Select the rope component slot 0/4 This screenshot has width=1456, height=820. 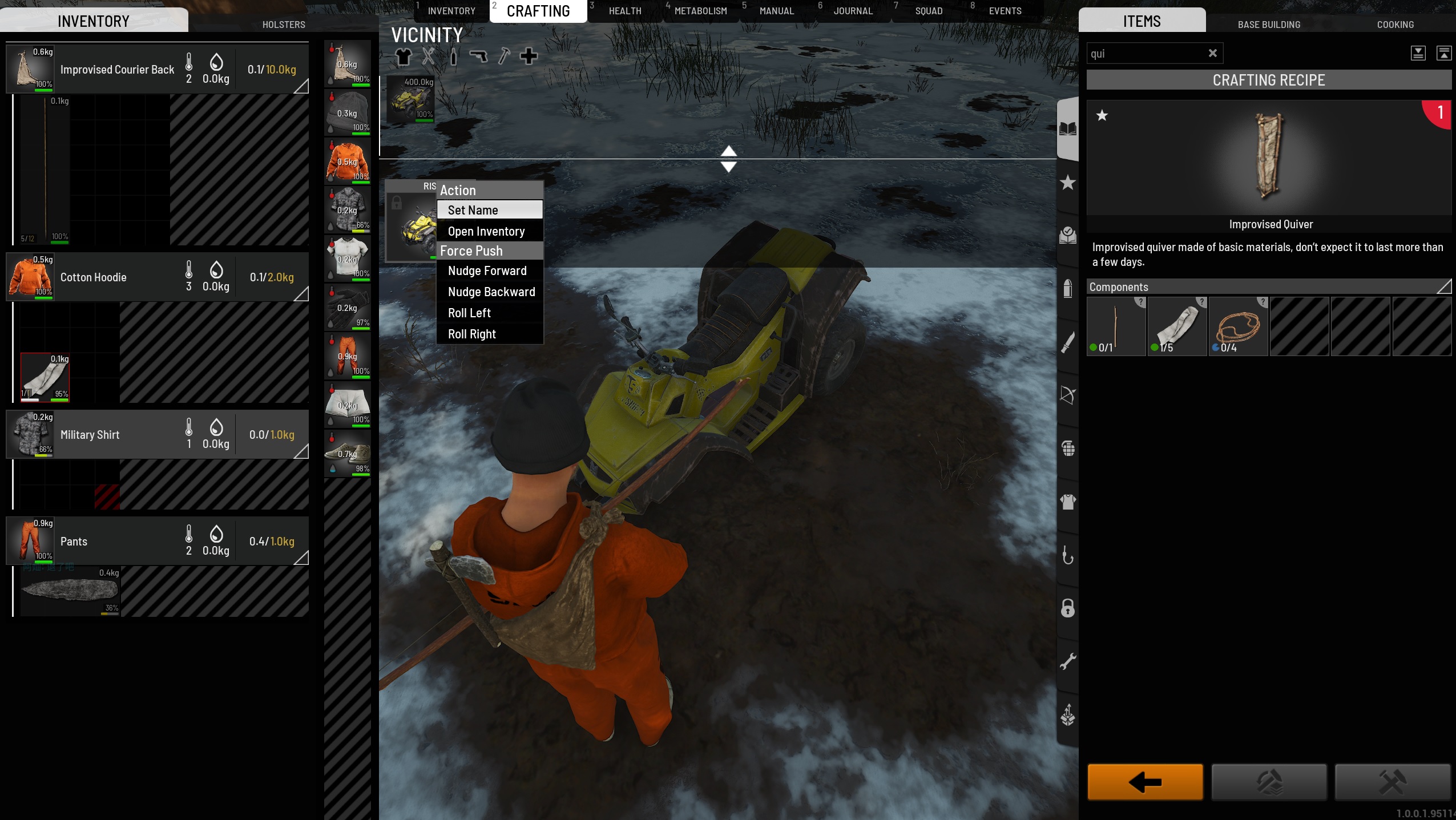(x=1238, y=326)
